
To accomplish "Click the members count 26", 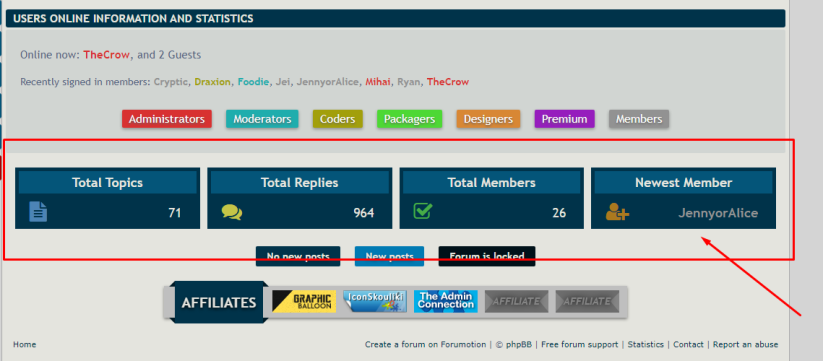I will click(559, 213).
